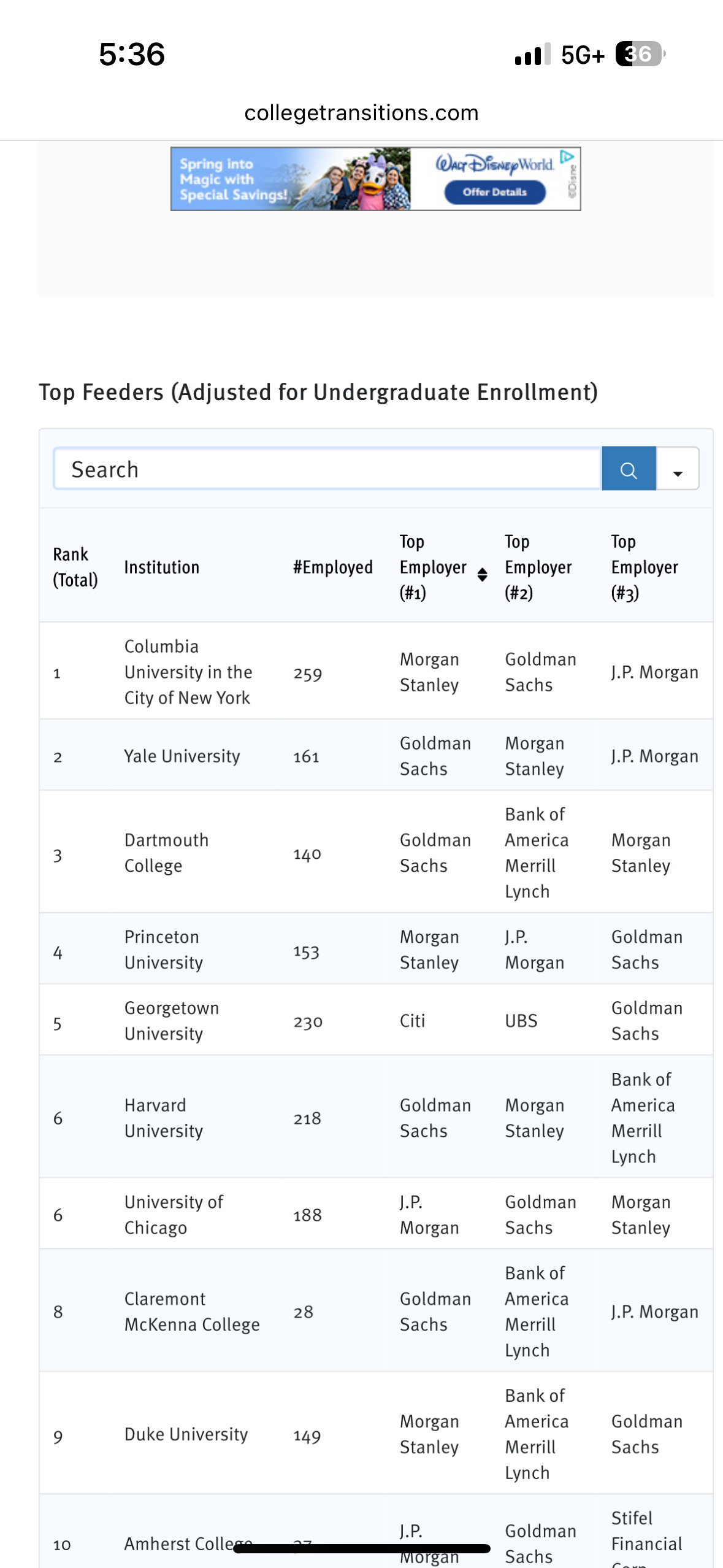Tap the battery indicator in status bar
The height and width of the screenshot is (1568, 723).
pyautogui.click(x=640, y=54)
